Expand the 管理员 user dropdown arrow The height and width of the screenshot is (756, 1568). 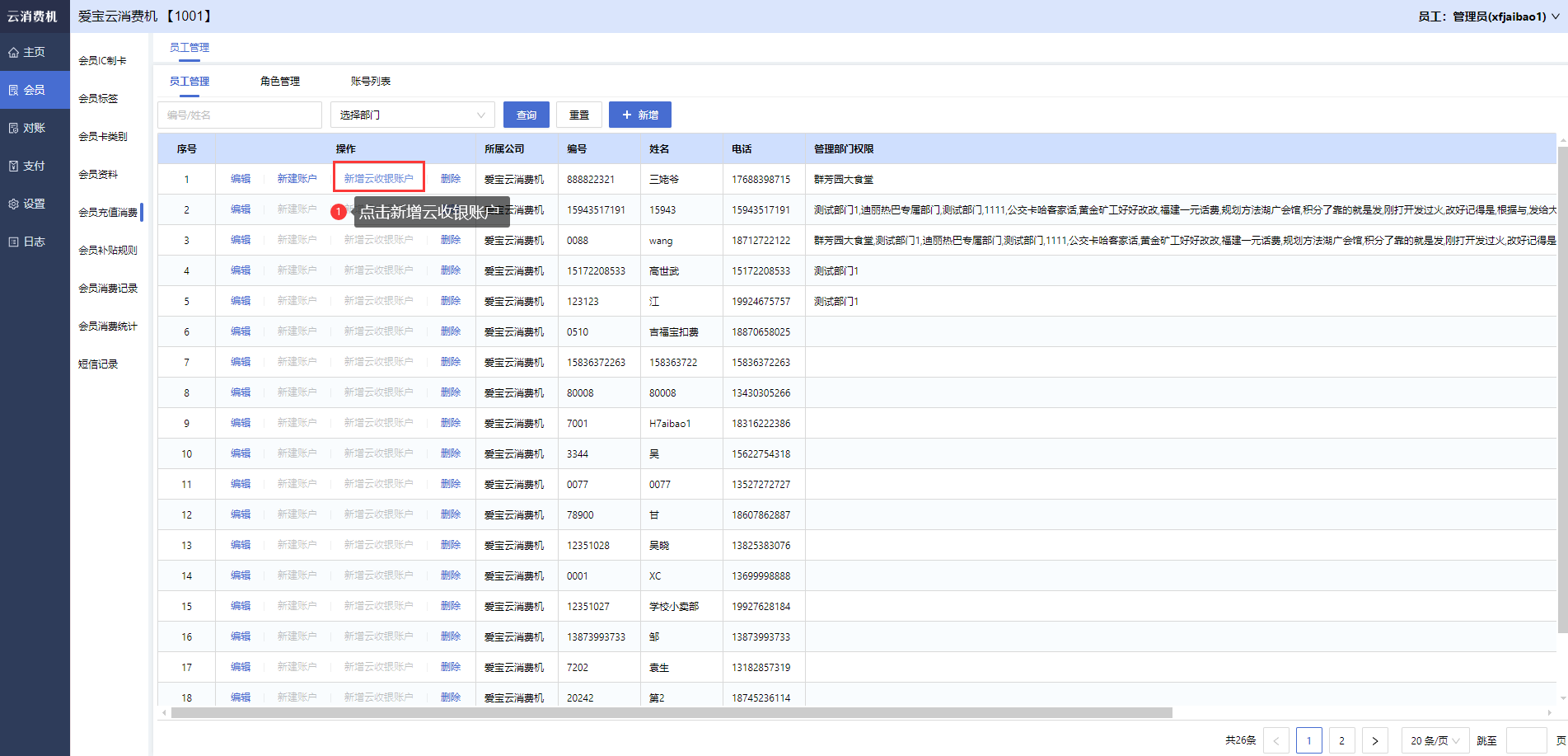1556,16
